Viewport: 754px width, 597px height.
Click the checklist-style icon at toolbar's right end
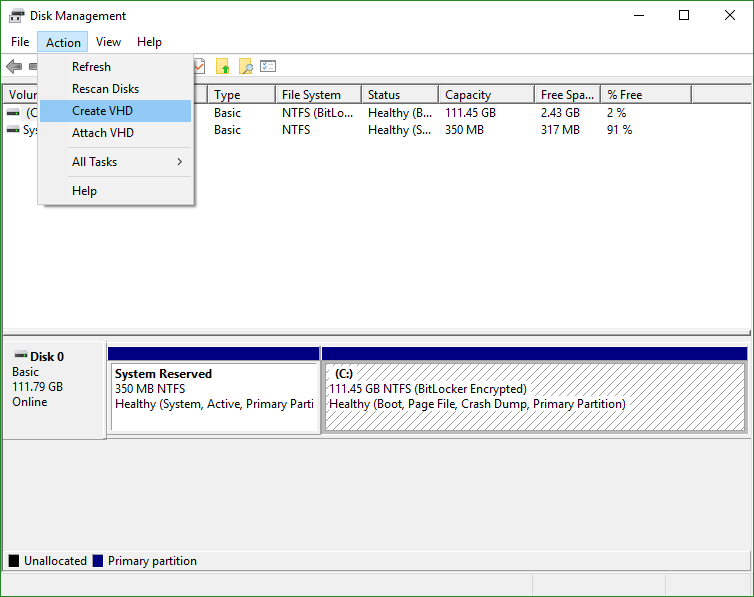268,67
